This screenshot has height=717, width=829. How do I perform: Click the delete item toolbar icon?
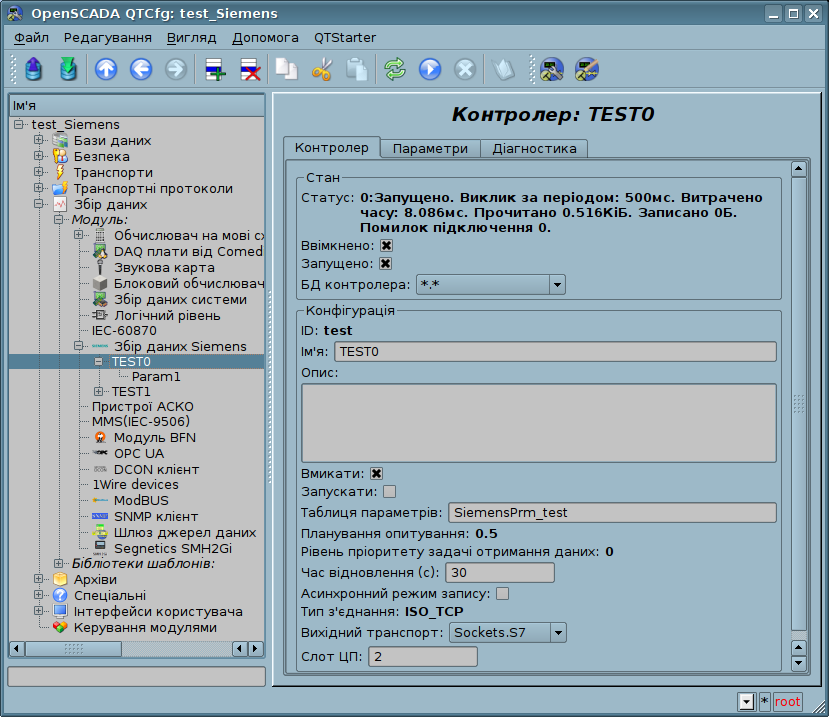[250, 69]
